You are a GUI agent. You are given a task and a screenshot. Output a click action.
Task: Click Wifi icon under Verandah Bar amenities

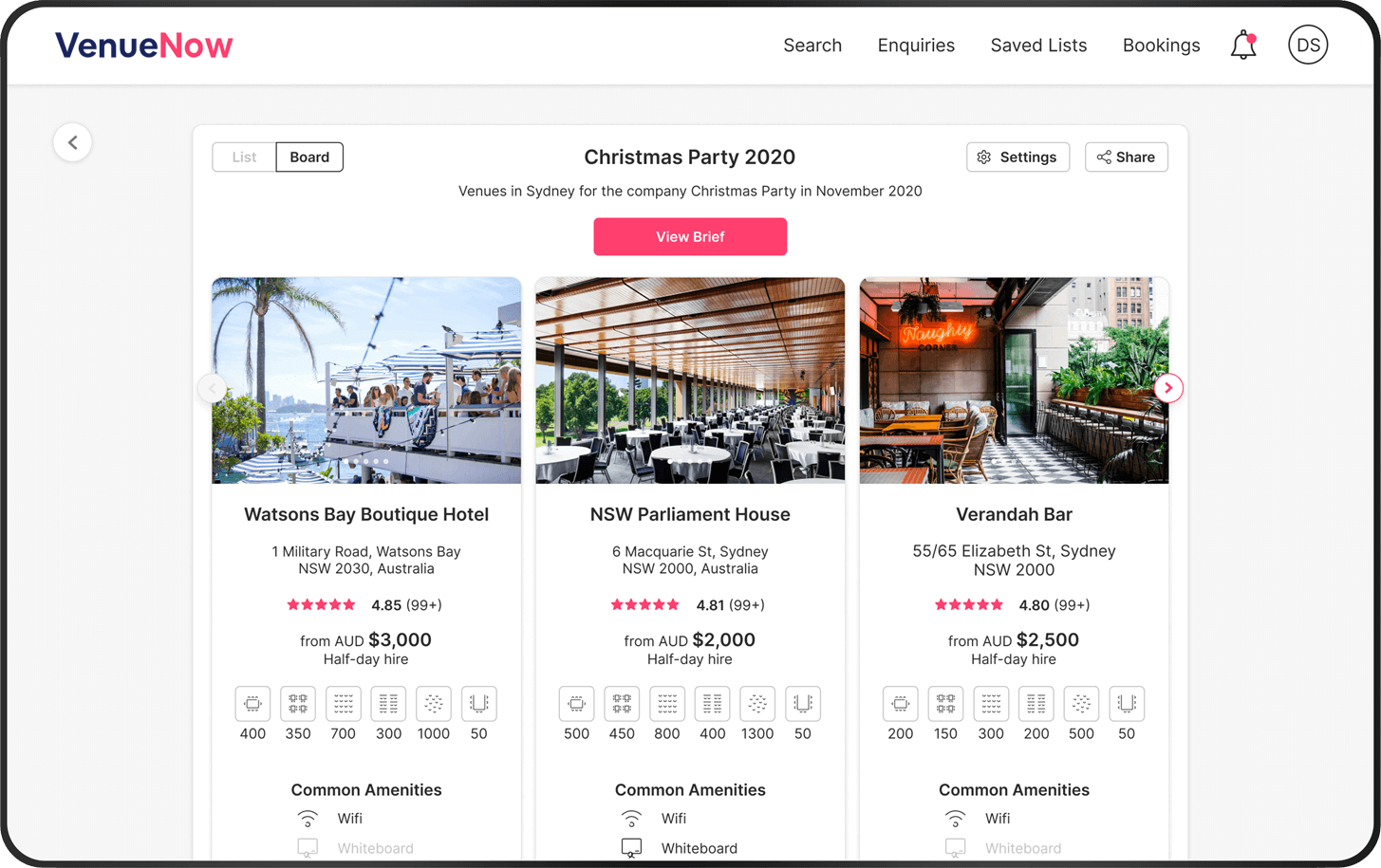(x=956, y=819)
